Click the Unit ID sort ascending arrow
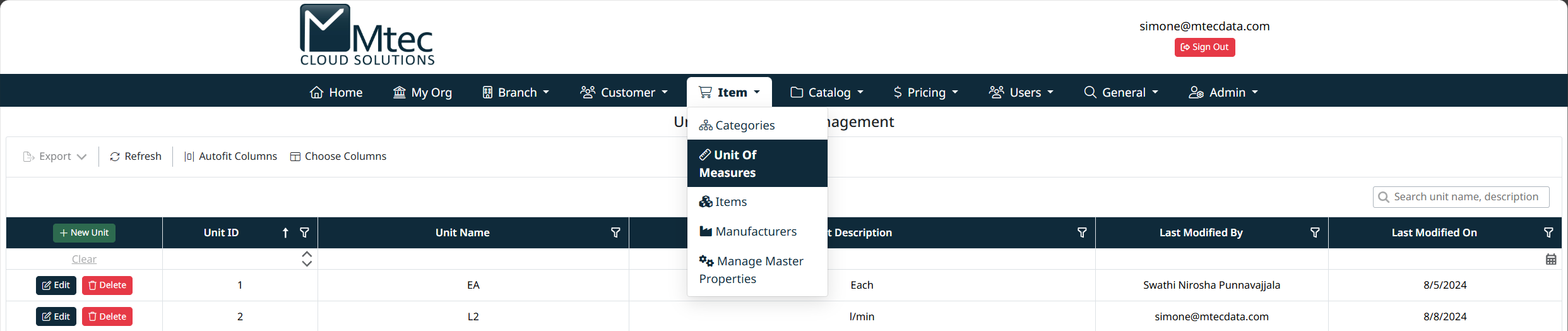 [285, 232]
